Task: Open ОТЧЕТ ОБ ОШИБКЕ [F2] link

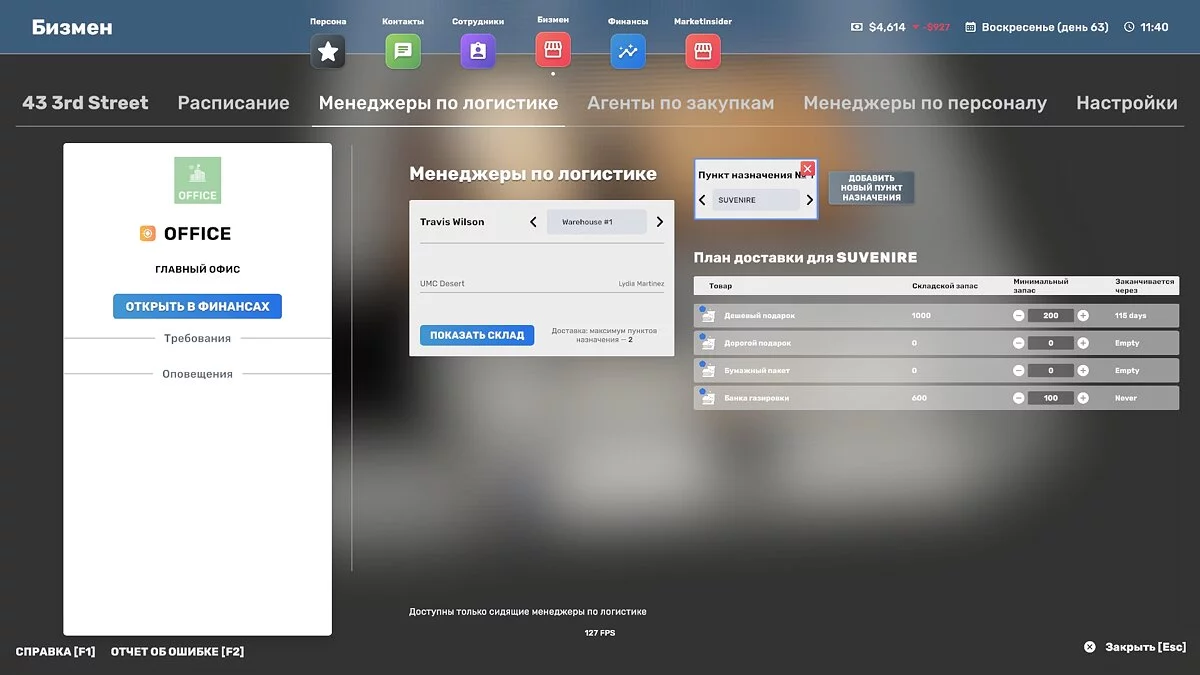Action: click(177, 651)
